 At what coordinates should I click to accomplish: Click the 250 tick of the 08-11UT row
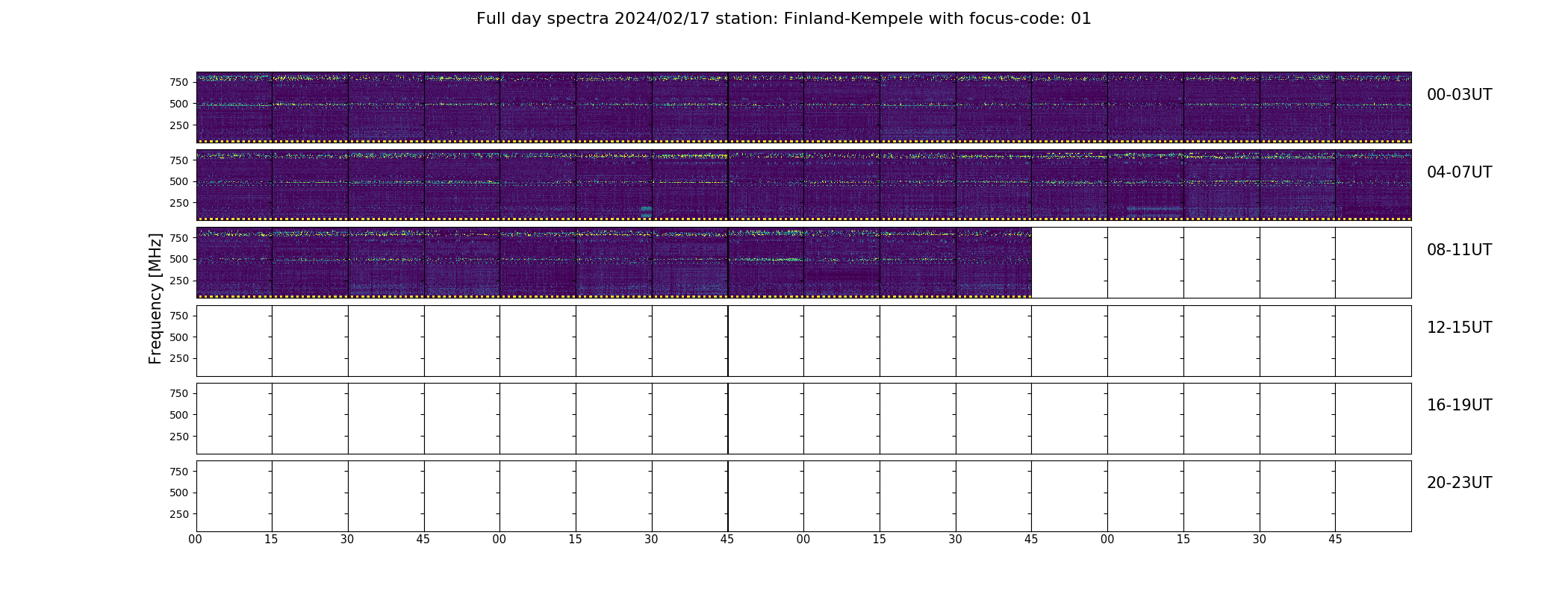[179, 281]
